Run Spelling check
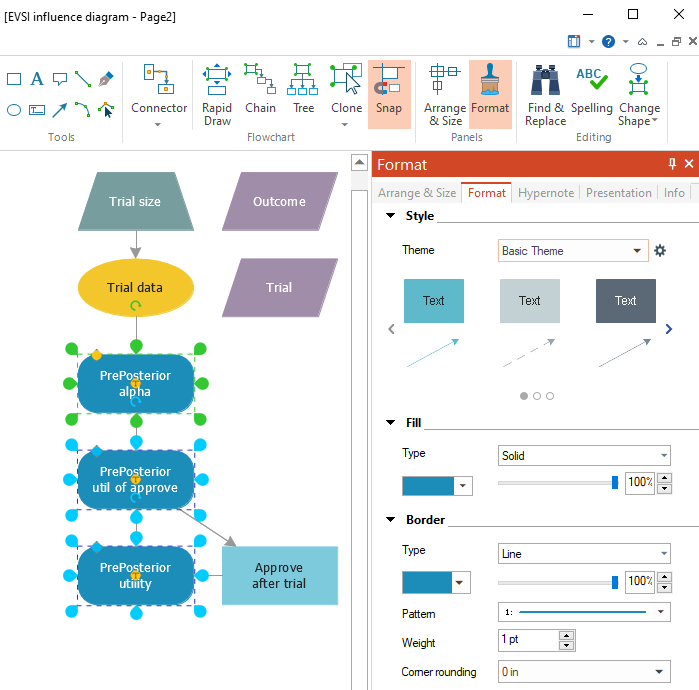The height and width of the screenshot is (690, 699). (x=592, y=88)
